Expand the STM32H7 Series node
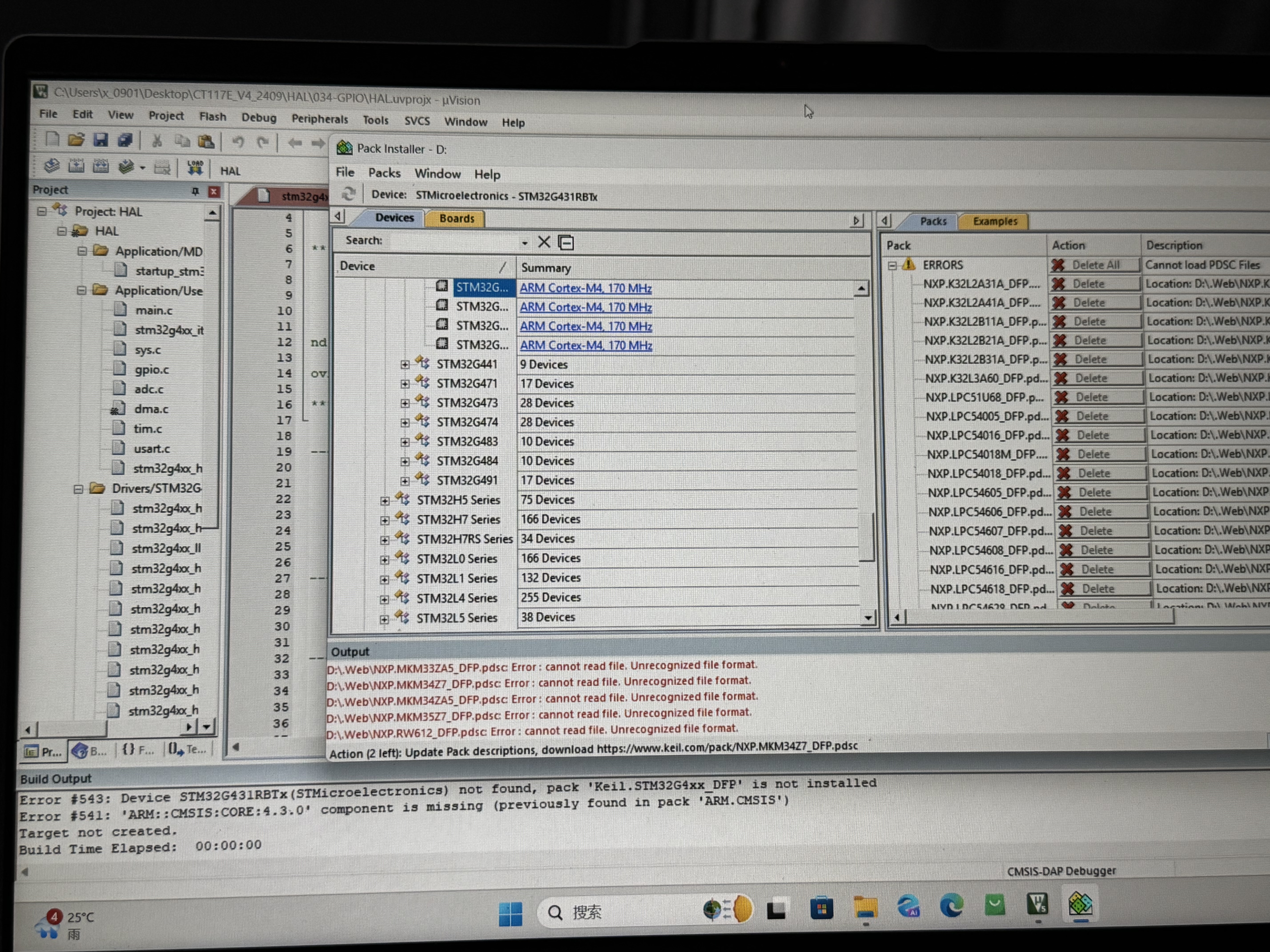This screenshot has width=1270, height=952. click(385, 520)
